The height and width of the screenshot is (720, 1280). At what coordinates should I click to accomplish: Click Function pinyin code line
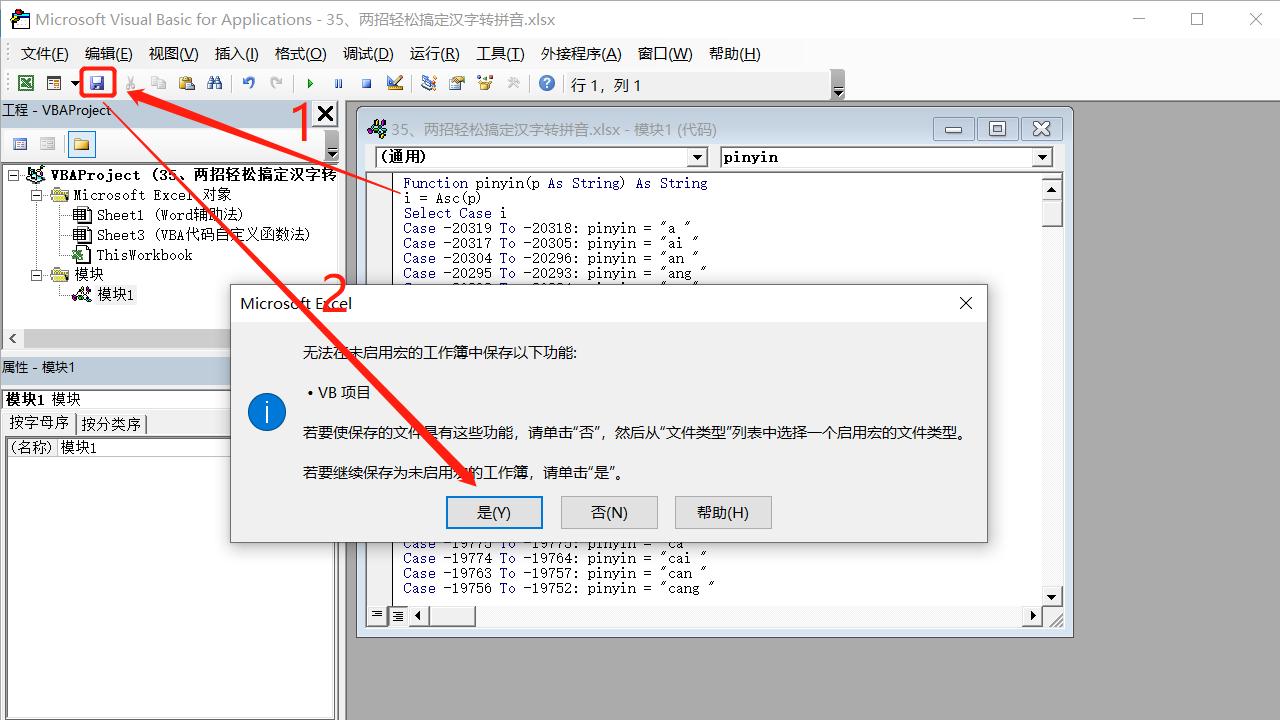click(555, 183)
